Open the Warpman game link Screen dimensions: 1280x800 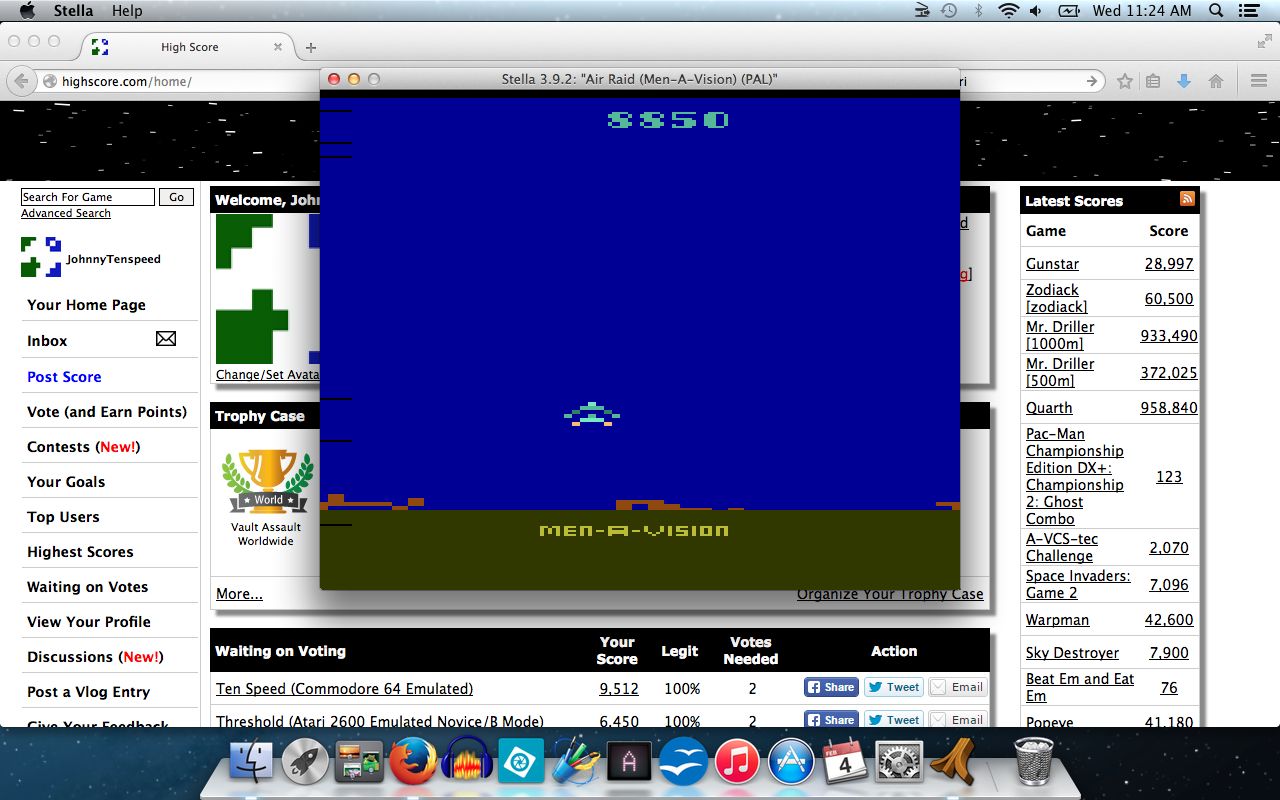[x=1057, y=620]
